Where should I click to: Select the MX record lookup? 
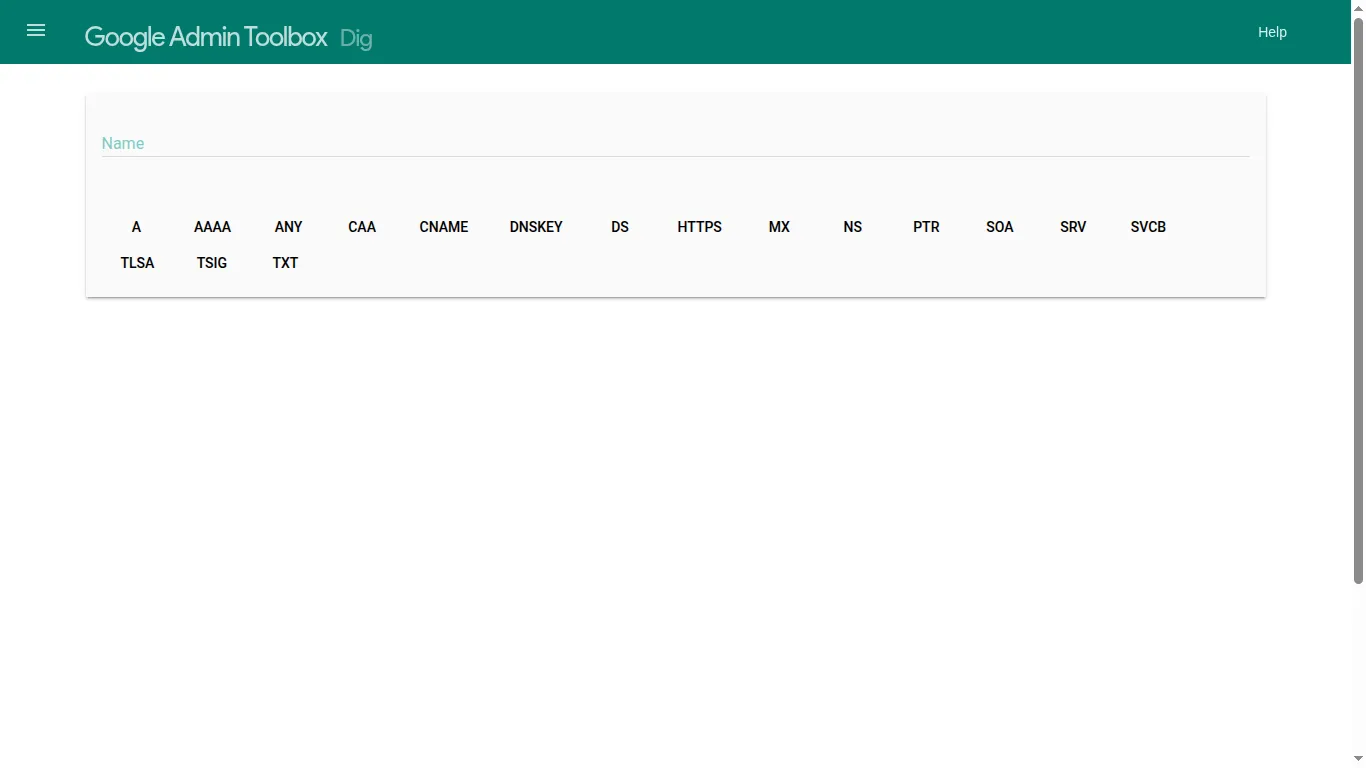tap(779, 227)
